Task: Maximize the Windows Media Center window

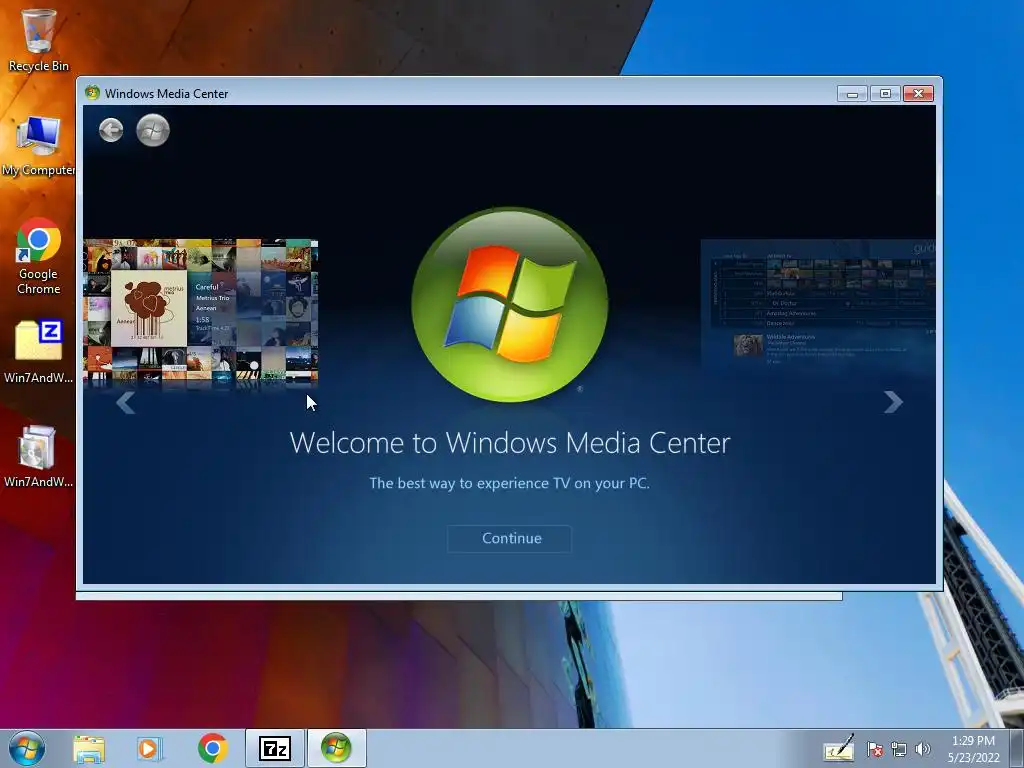Action: [886, 94]
